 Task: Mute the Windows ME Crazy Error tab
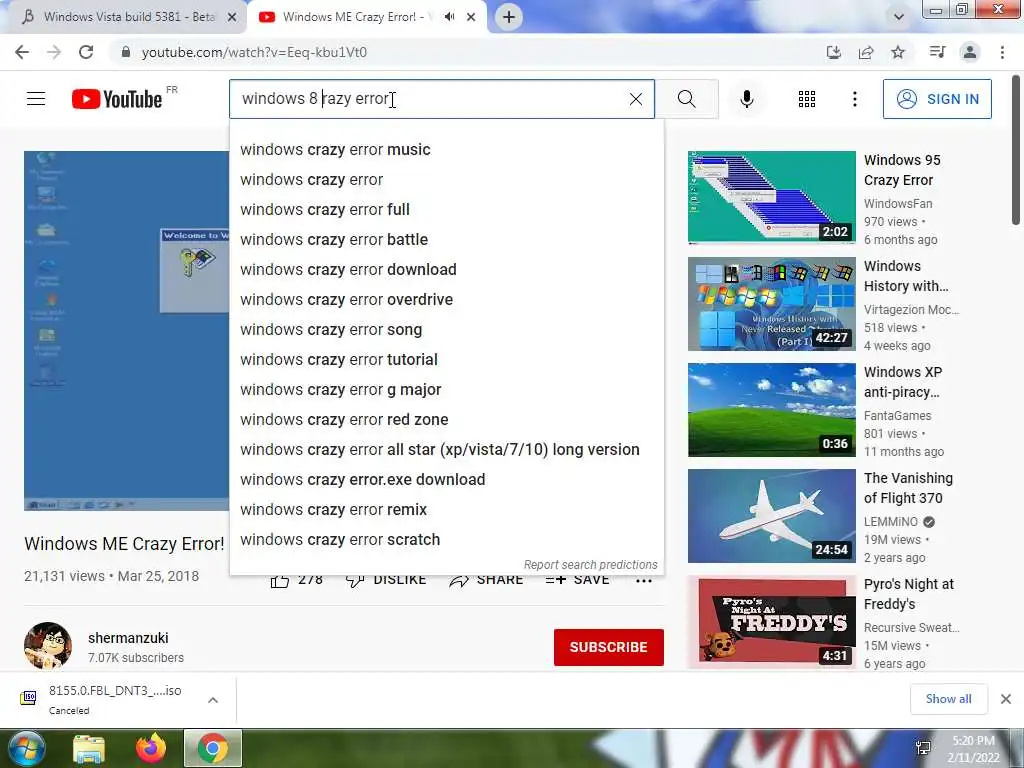click(449, 17)
